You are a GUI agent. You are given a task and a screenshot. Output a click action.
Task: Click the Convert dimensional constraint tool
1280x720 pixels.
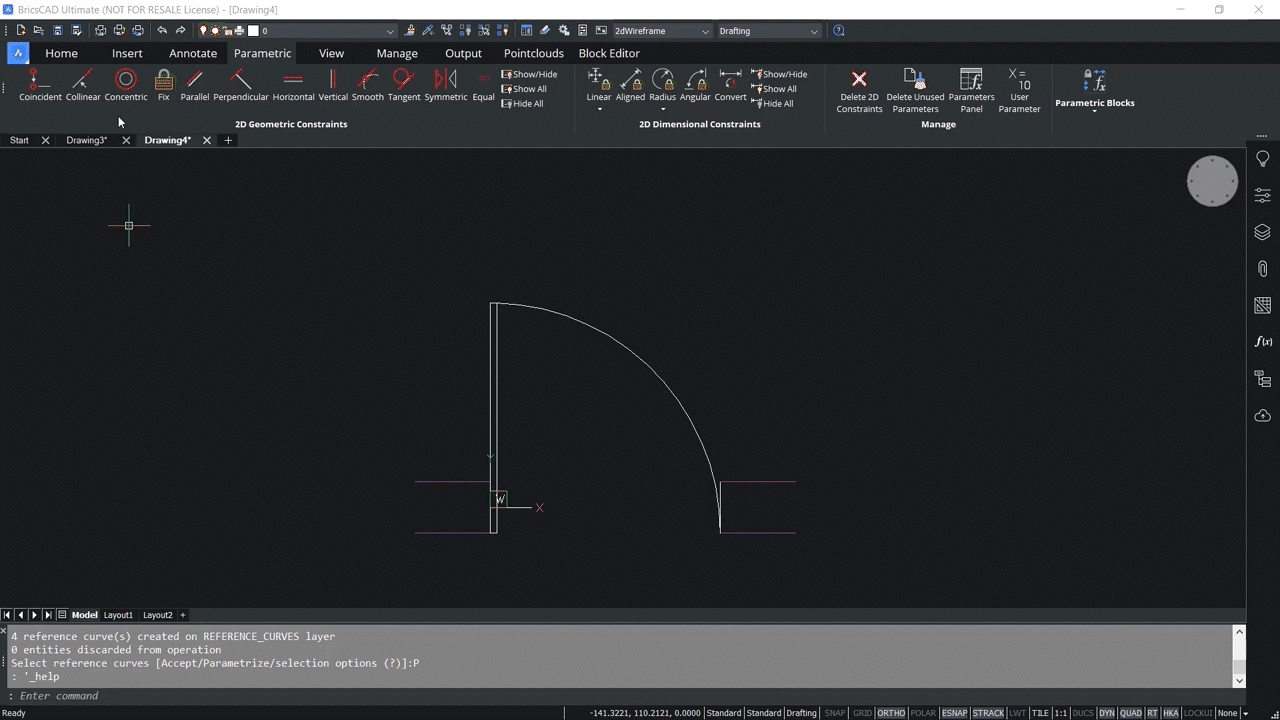point(731,85)
